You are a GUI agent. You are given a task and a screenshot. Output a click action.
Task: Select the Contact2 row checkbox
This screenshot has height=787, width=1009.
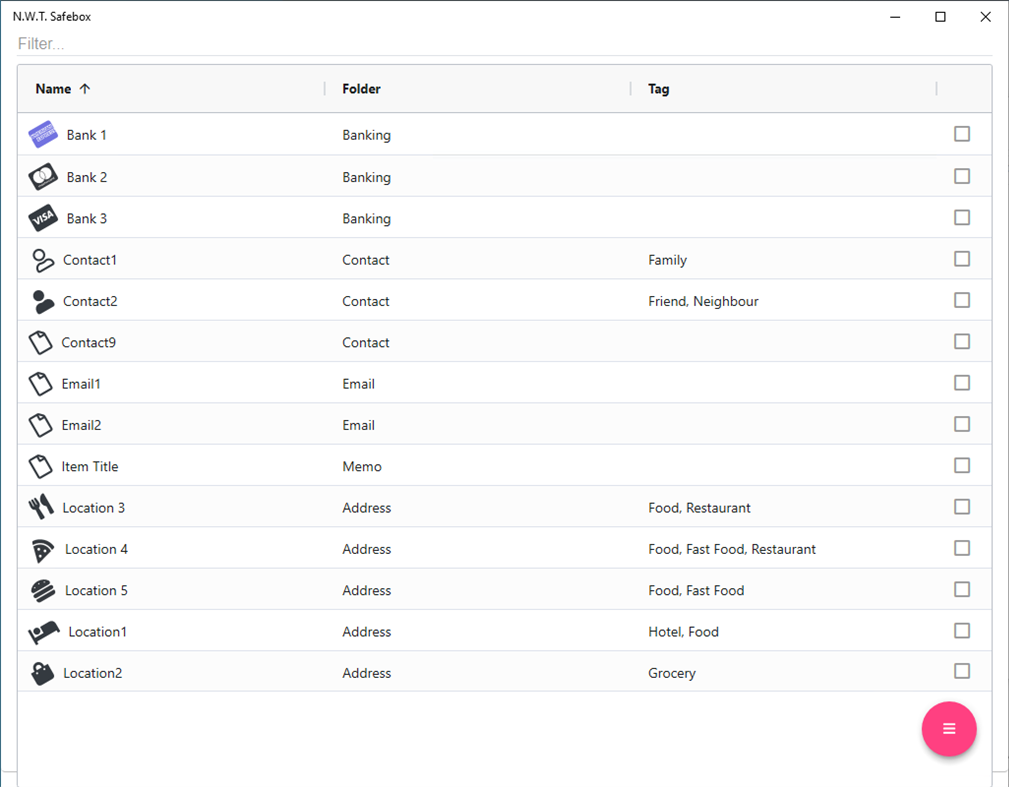[x=962, y=300]
